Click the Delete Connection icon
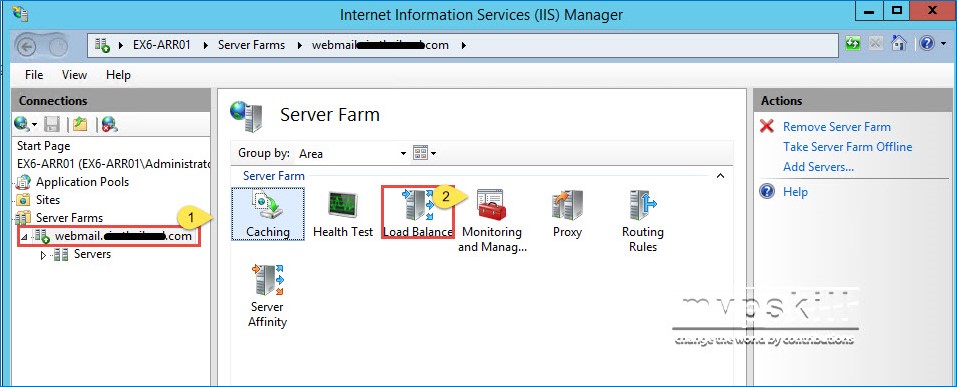This screenshot has width=957, height=387. click(109, 125)
